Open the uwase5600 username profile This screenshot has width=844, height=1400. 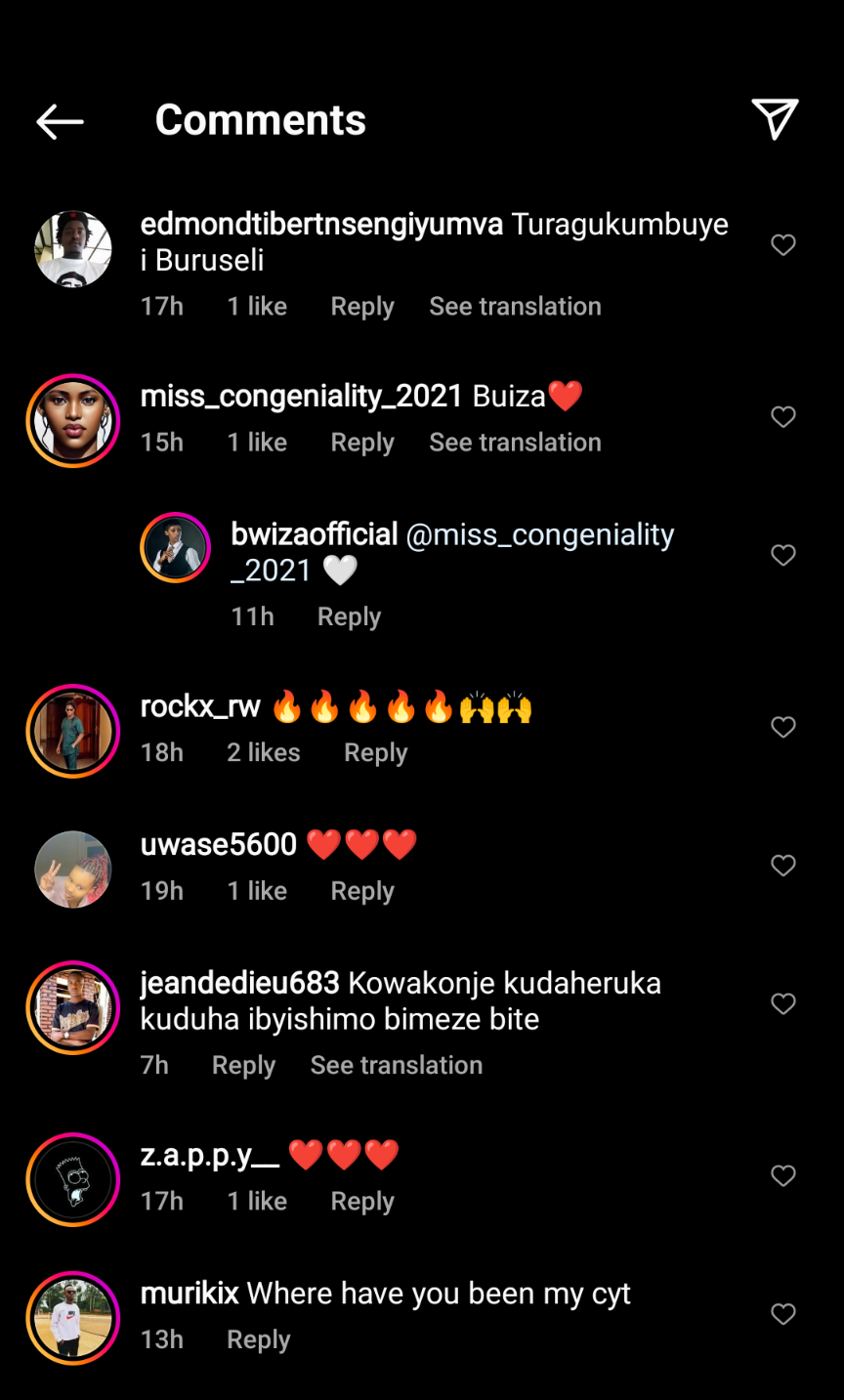coord(218,844)
